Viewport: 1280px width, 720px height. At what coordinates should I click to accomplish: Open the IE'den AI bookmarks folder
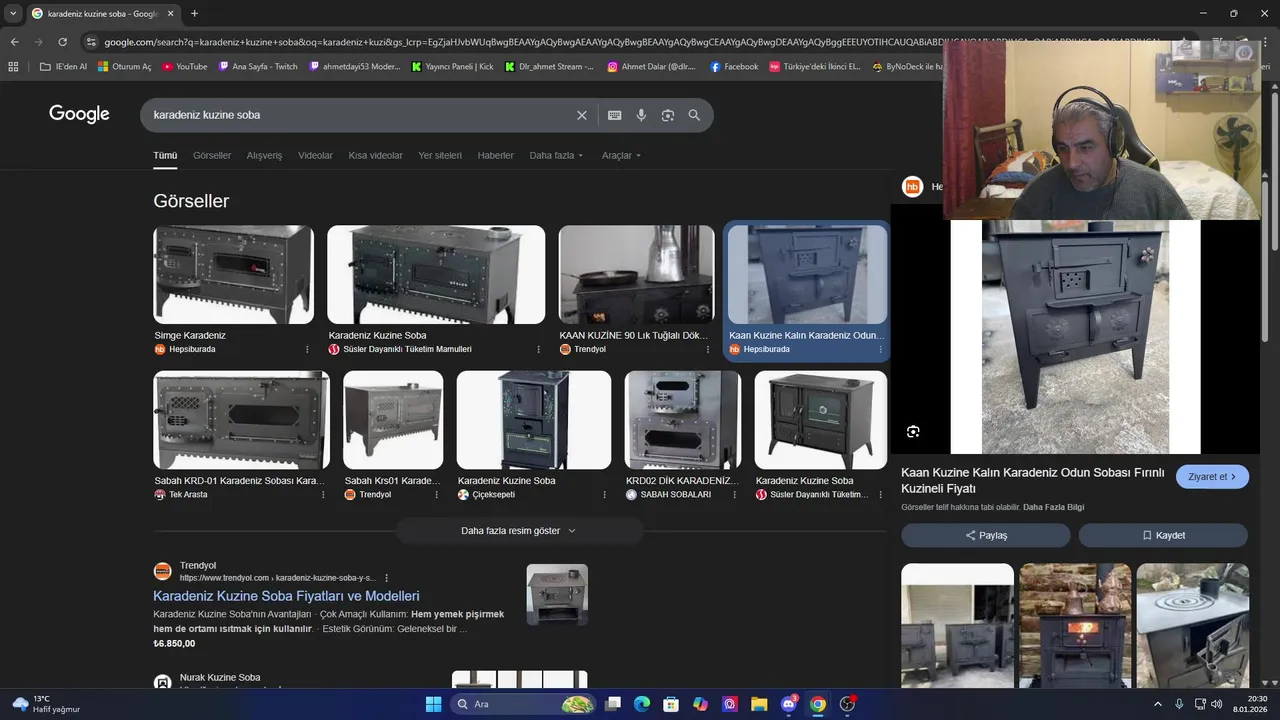pos(63,67)
